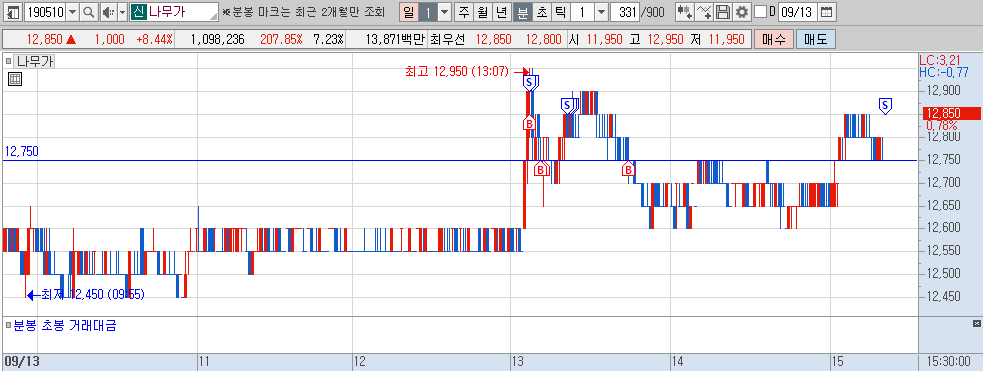Click the add line indicator icon

click(x=705, y=11)
